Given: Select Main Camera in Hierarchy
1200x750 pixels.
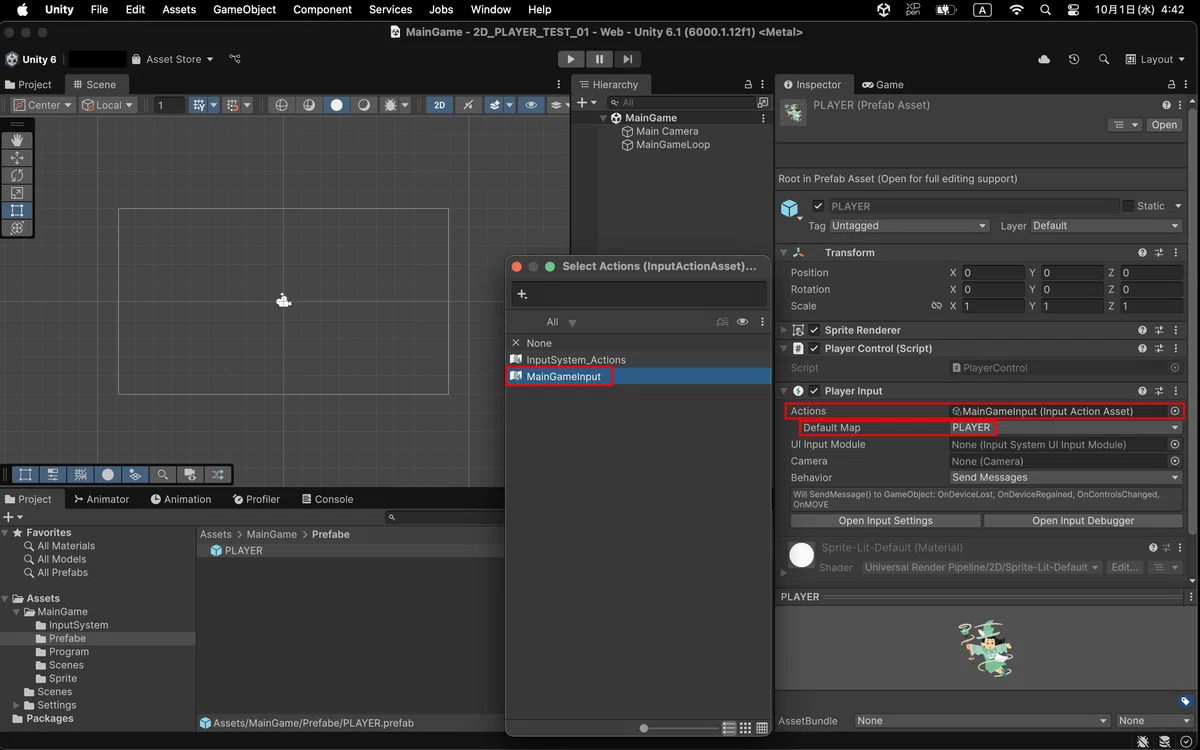Looking at the screenshot, I should 667,131.
